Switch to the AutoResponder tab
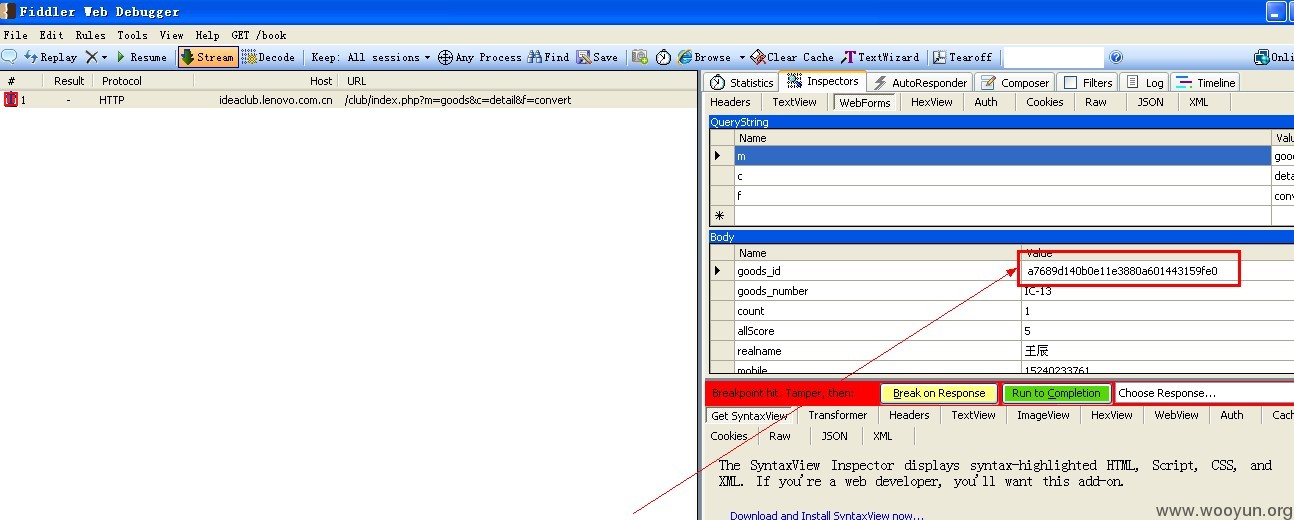The image size is (1294, 520). (x=920, y=83)
